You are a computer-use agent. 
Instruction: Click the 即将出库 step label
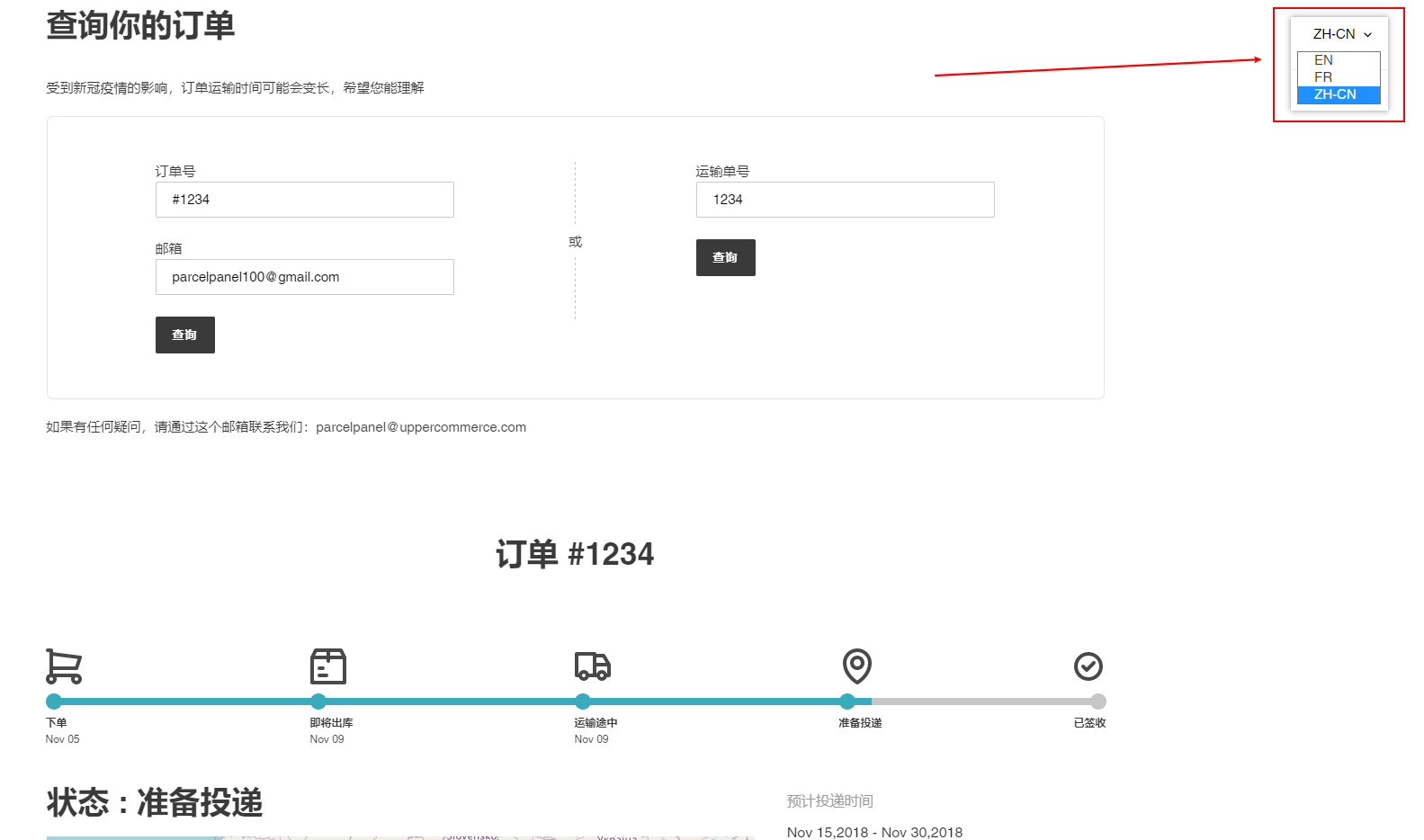click(x=332, y=723)
